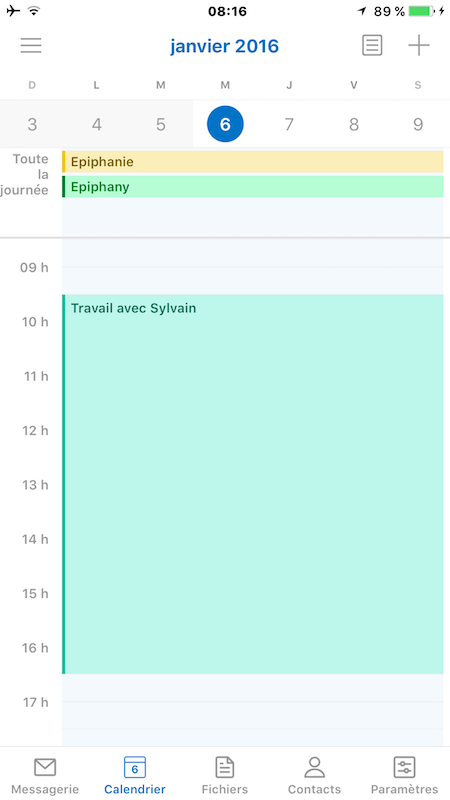Pick day 8 in the week row
This screenshot has height=800, width=450.
coord(354,124)
